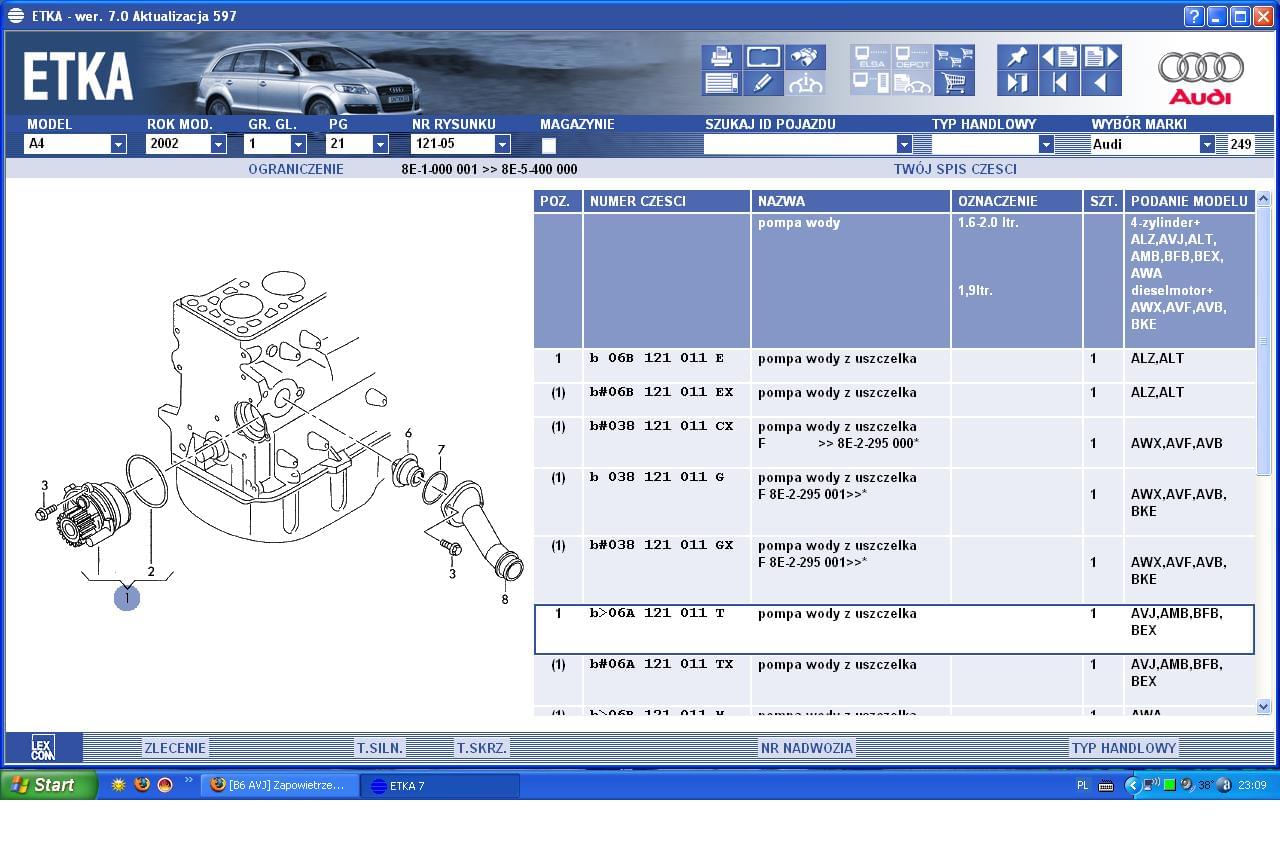Screen dimensions: 1280x862
Task: Open the ELSA link icon
Action: (x=870, y=57)
